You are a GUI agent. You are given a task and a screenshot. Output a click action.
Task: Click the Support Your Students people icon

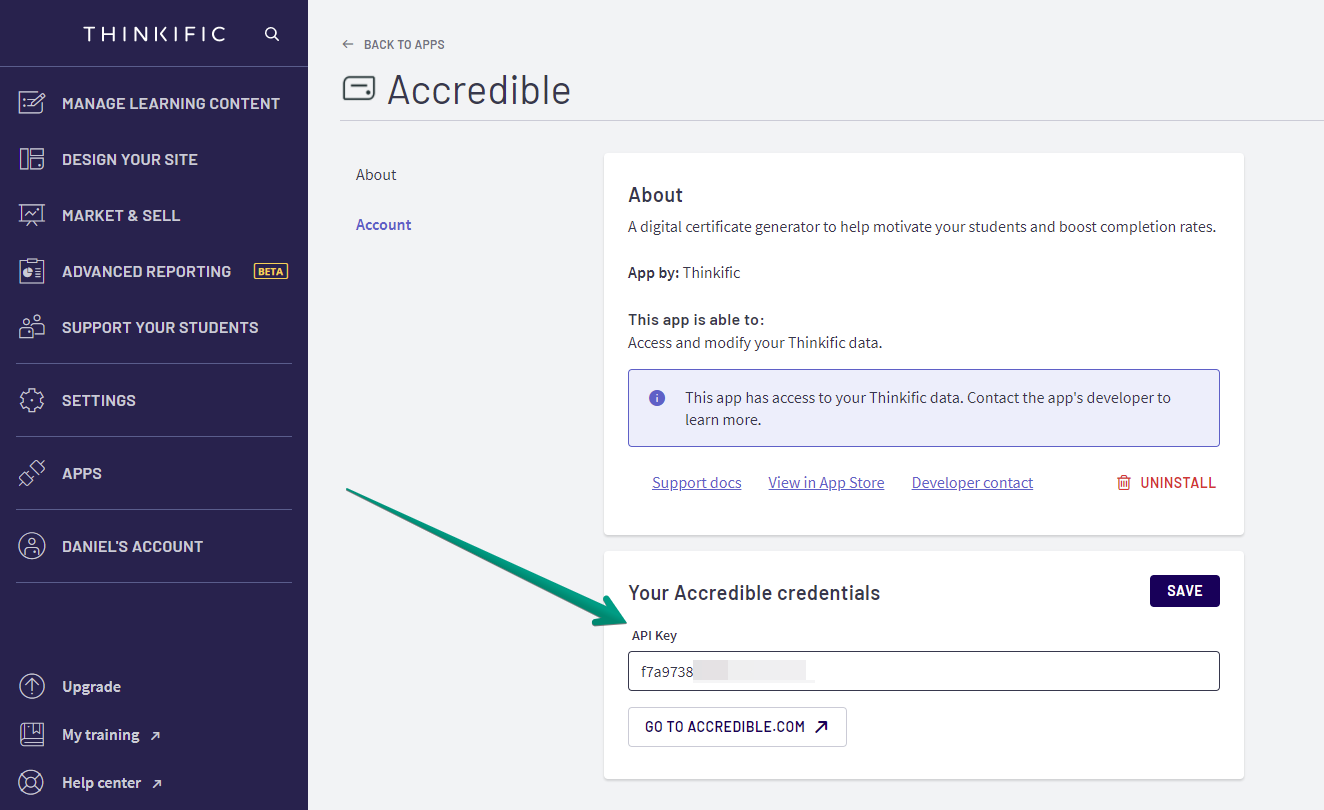click(x=32, y=327)
